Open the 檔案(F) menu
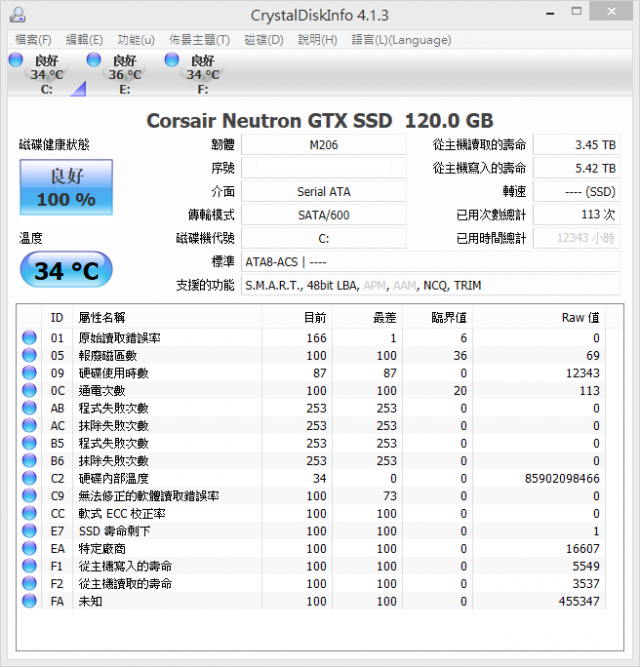The height and width of the screenshot is (668, 640). 33,40
